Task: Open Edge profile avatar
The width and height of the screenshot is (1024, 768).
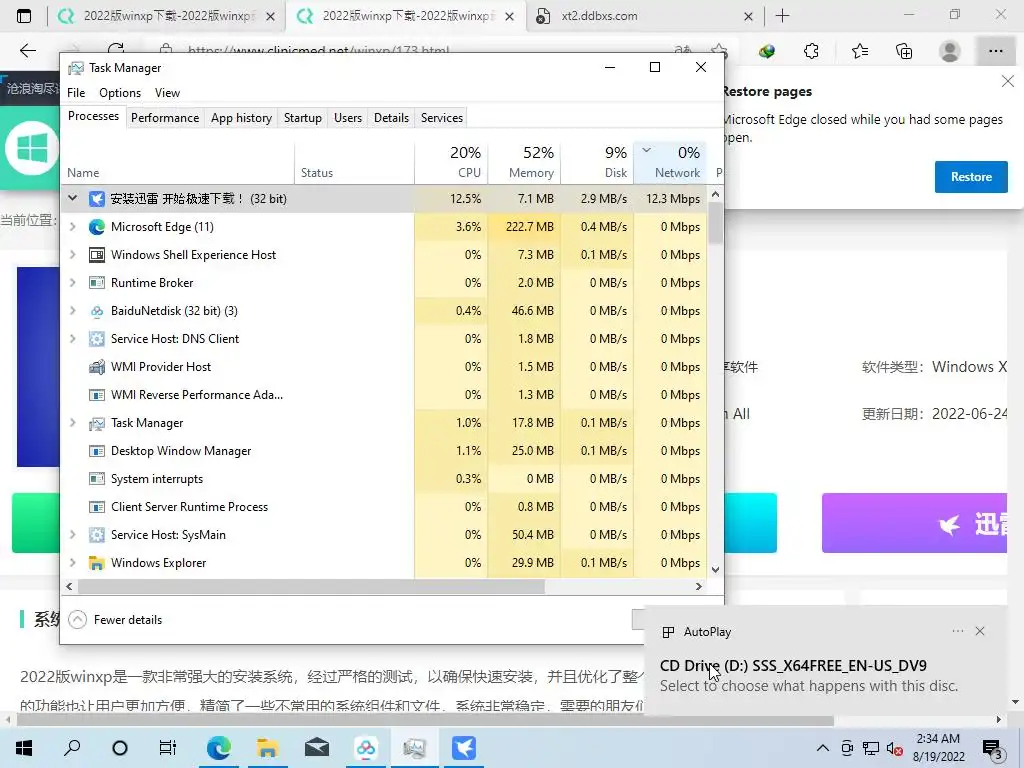Action: (950, 51)
